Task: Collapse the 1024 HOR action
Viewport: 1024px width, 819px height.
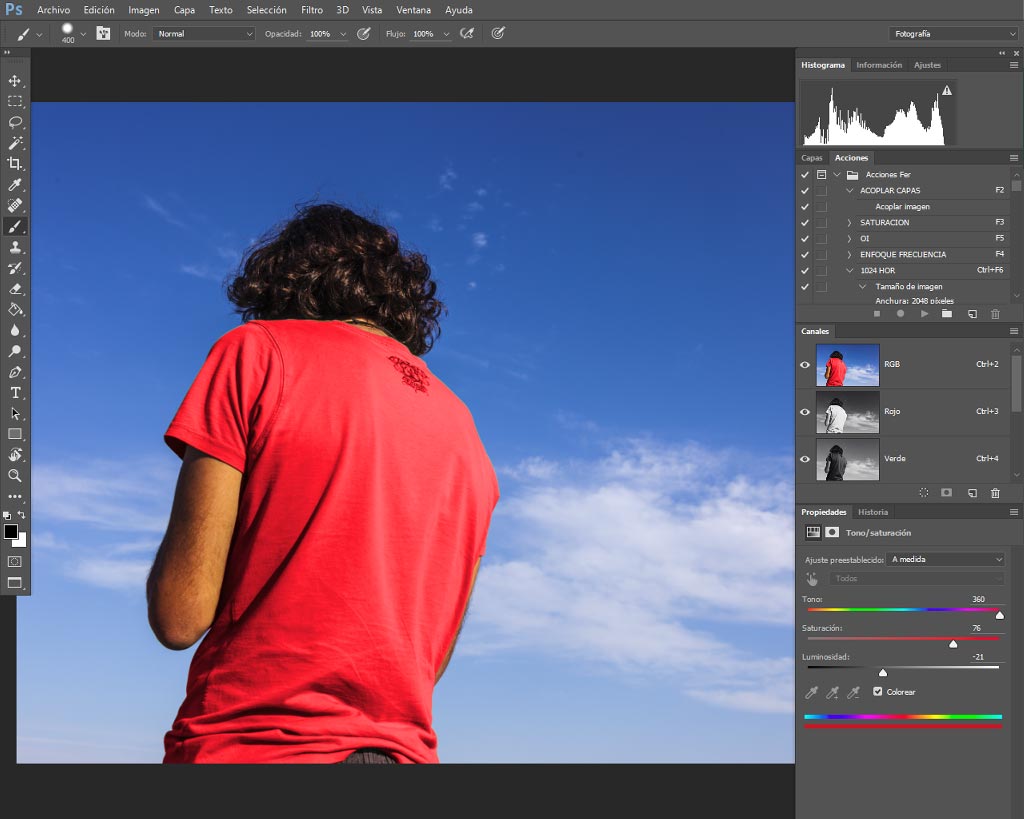Action: (x=849, y=270)
